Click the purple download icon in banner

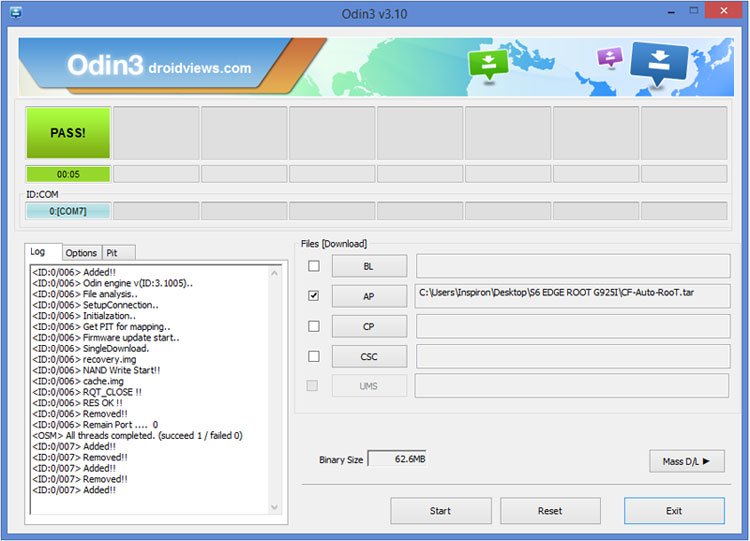609,57
